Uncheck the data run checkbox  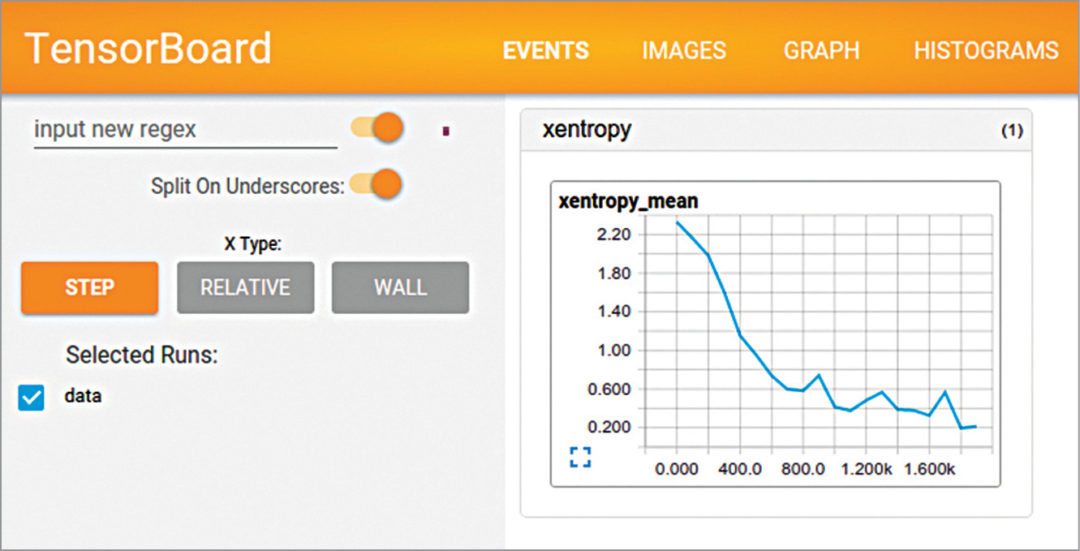32,397
